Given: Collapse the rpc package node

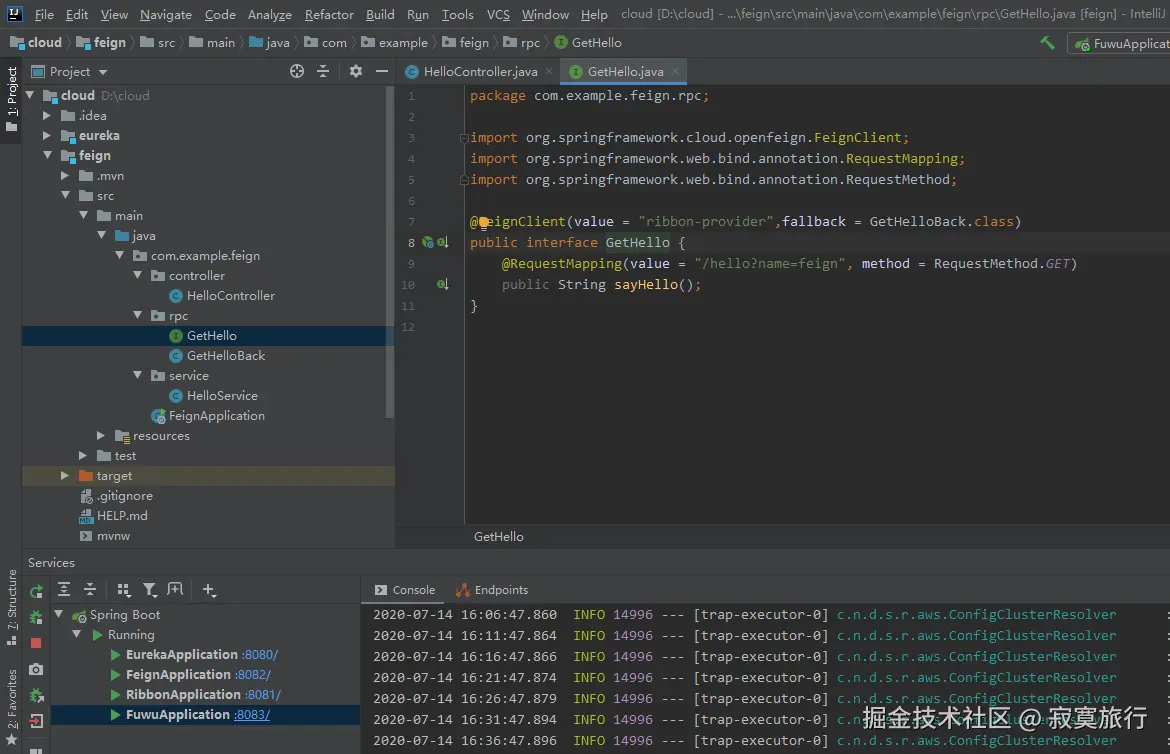Looking at the screenshot, I should [138, 316].
